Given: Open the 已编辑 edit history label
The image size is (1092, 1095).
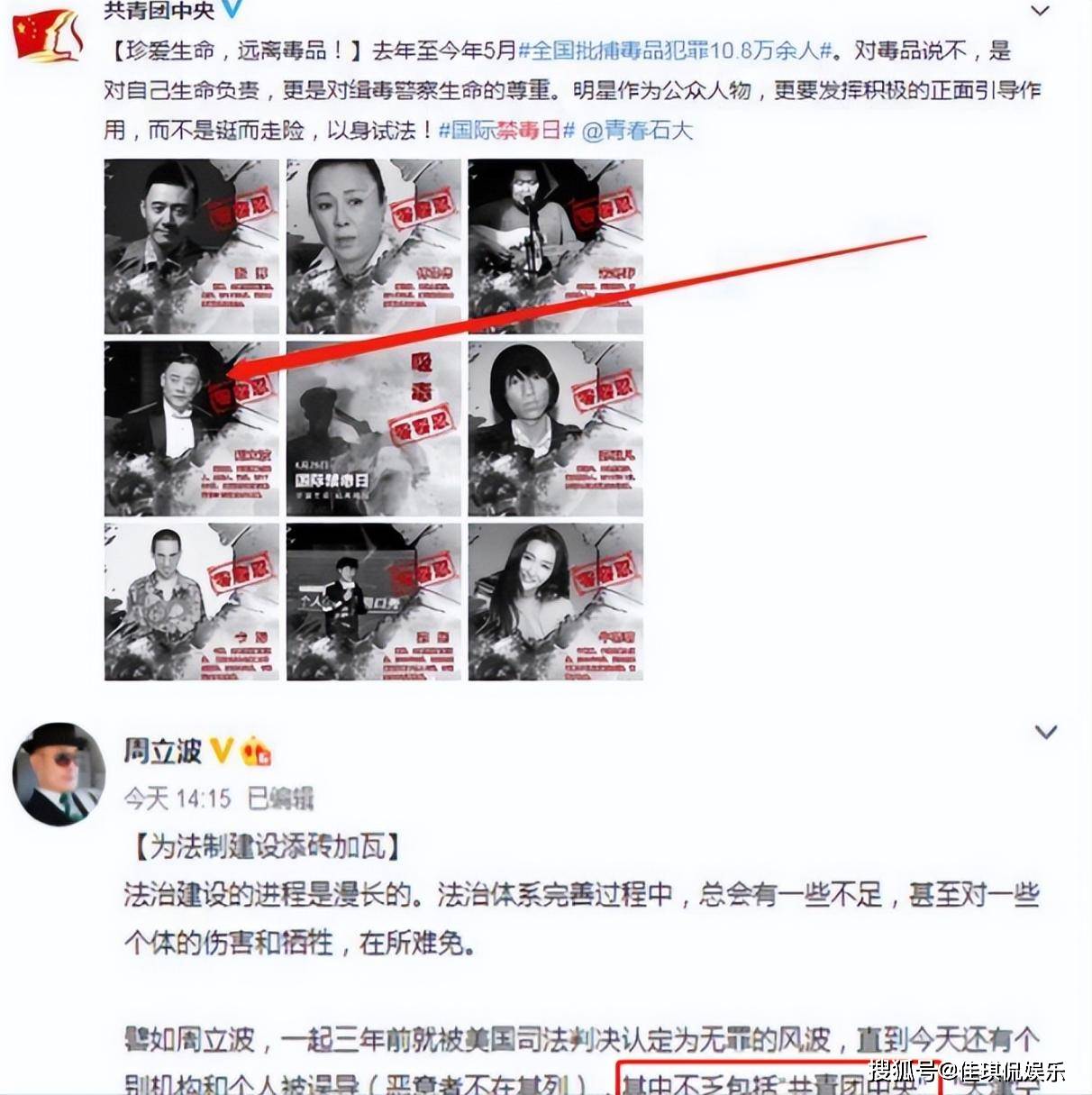Looking at the screenshot, I should click(x=280, y=798).
